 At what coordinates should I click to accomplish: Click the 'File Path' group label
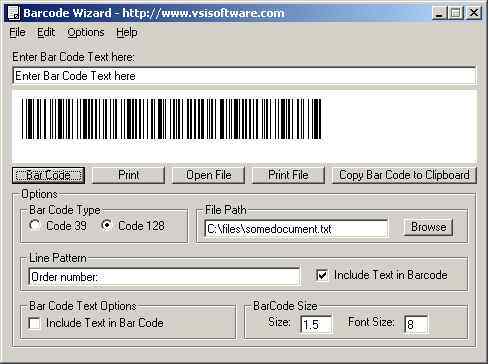click(226, 210)
